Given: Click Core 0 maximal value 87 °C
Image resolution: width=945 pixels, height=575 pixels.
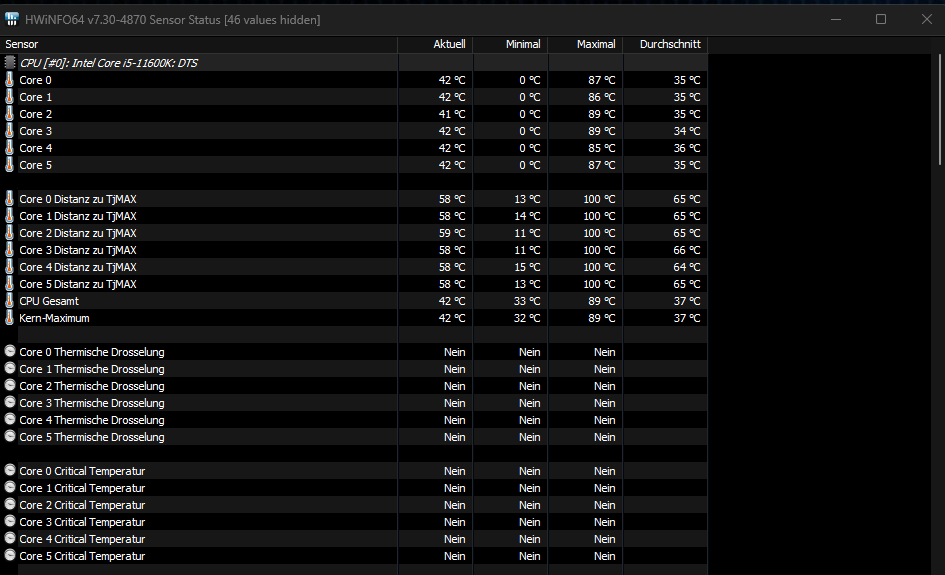Looking at the screenshot, I should pyautogui.click(x=601, y=80).
